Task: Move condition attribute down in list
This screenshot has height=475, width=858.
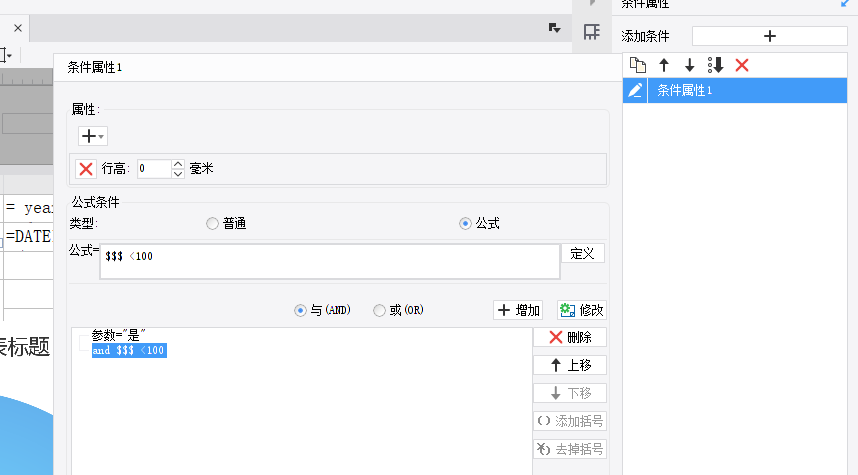Action: (x=689, y=65)
